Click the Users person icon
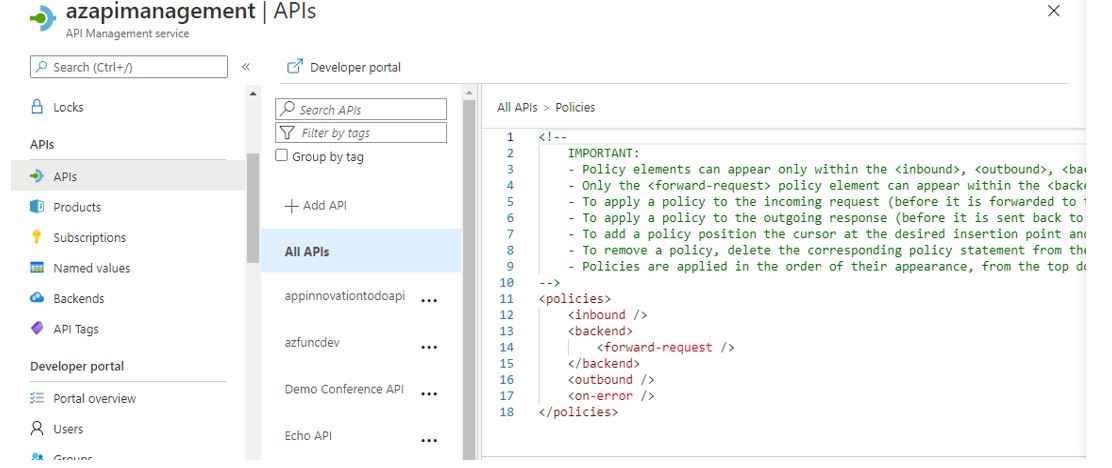This screenshot has height=468, width=1112. (x=37, y=428)
